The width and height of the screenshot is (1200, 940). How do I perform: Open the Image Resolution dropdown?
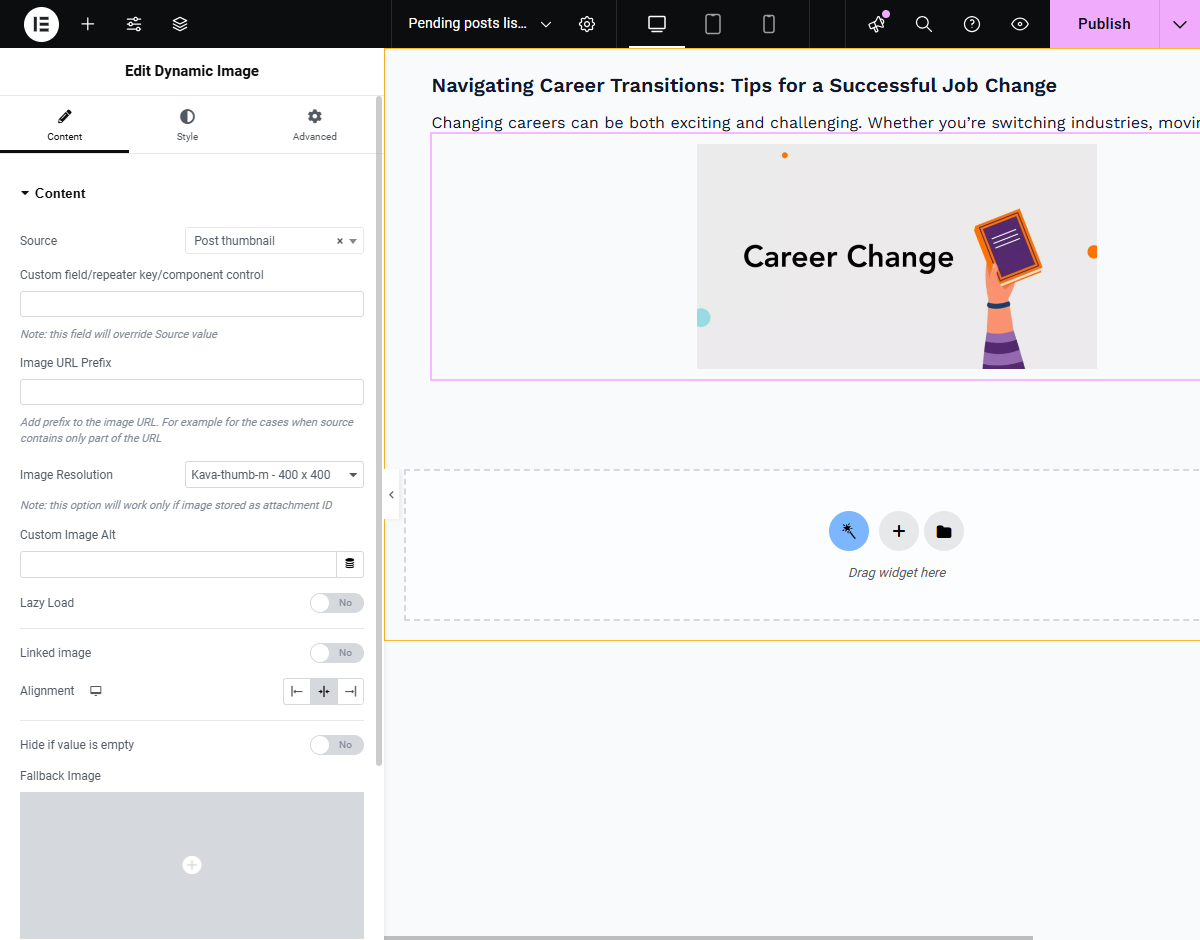pyautogui.click(x=274, y=475)
